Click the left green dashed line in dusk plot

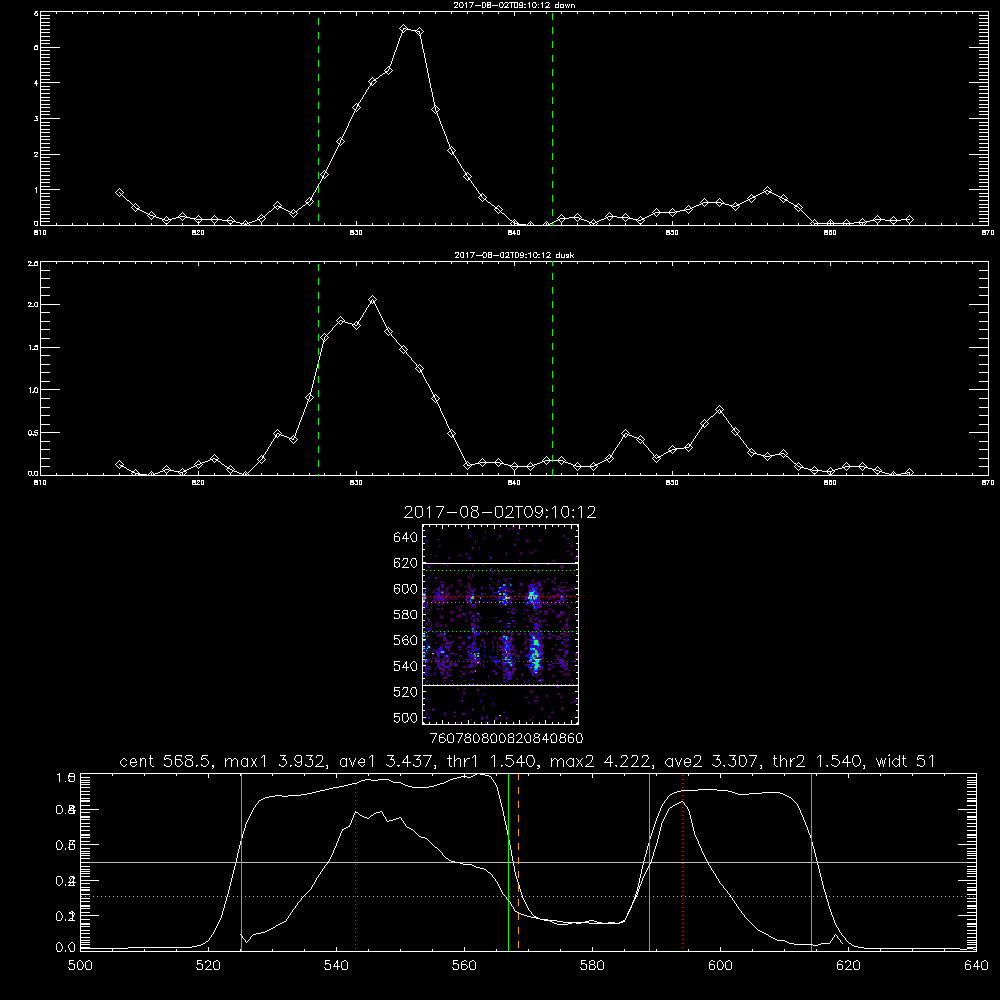pos(318,368)
